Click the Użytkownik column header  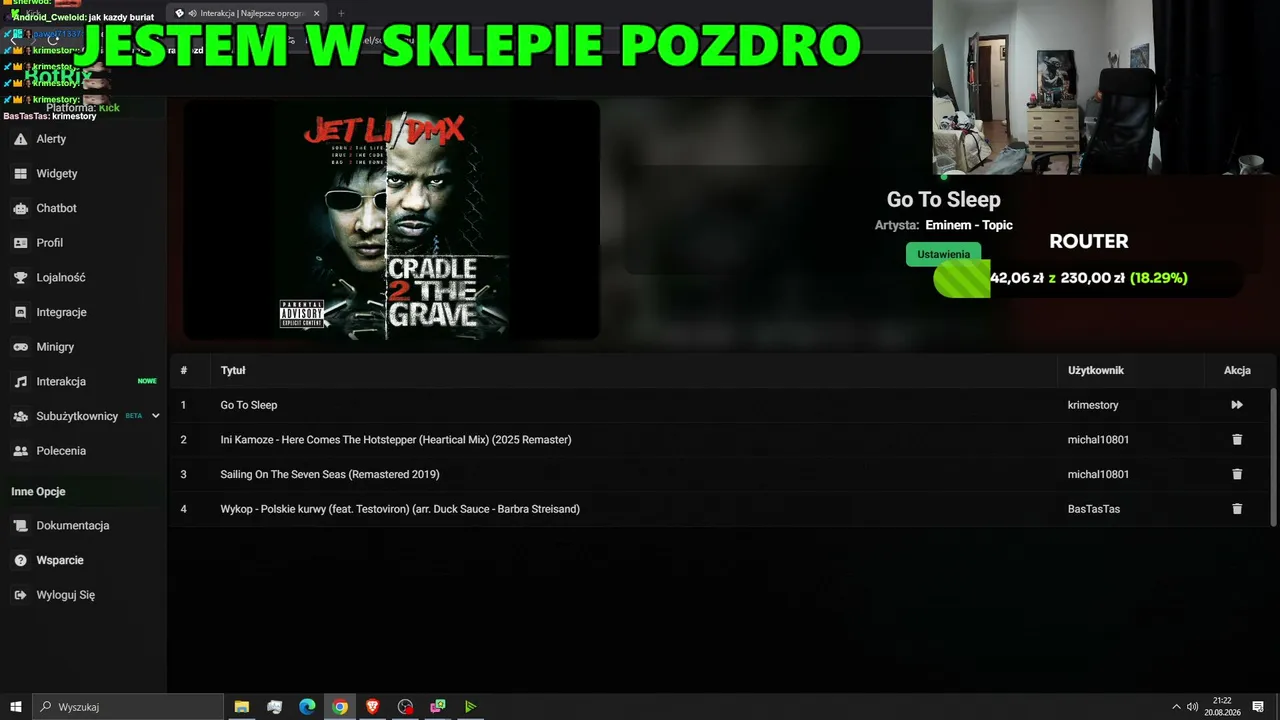click(1096, 370)
